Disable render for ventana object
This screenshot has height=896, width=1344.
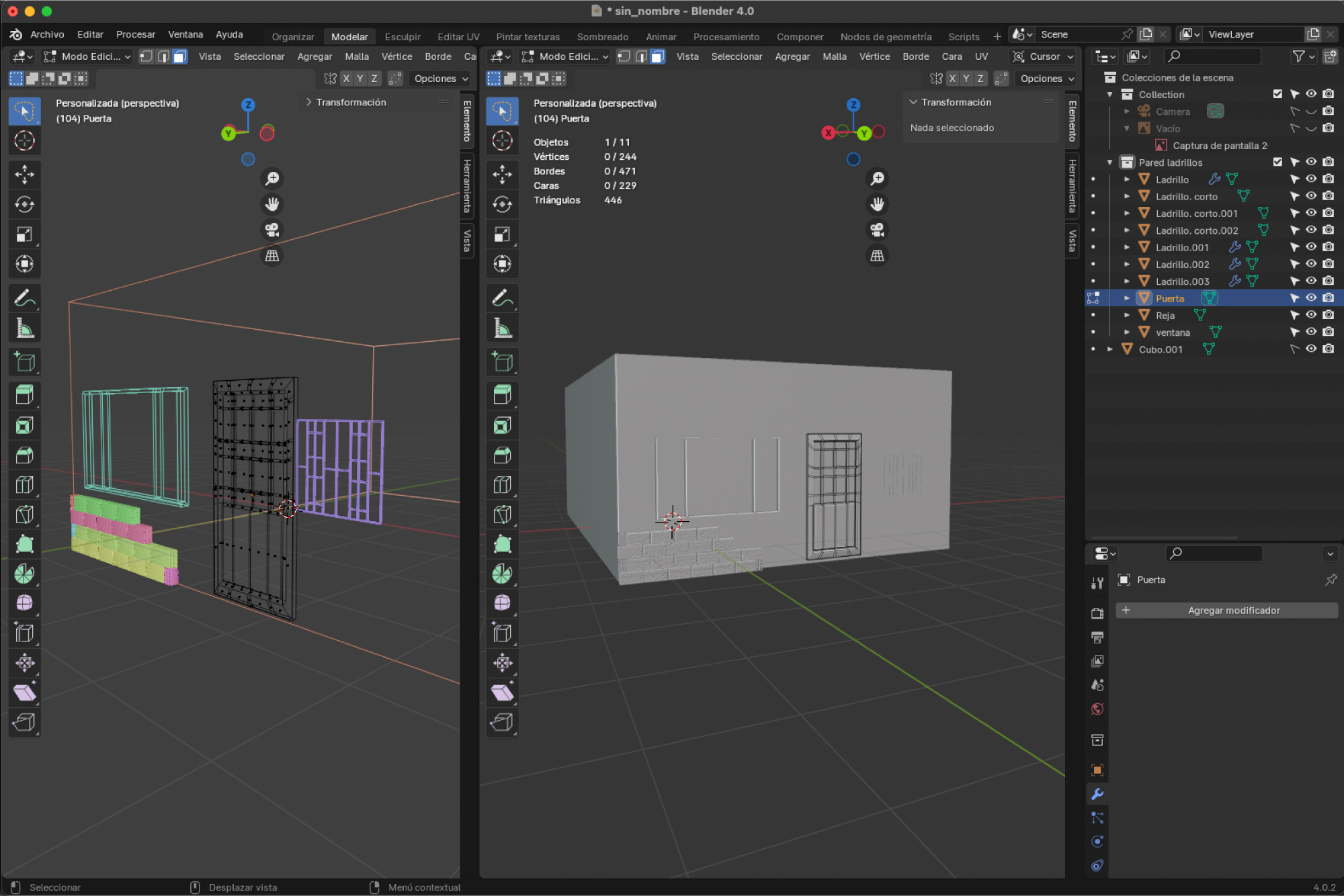click(1328, 332)
